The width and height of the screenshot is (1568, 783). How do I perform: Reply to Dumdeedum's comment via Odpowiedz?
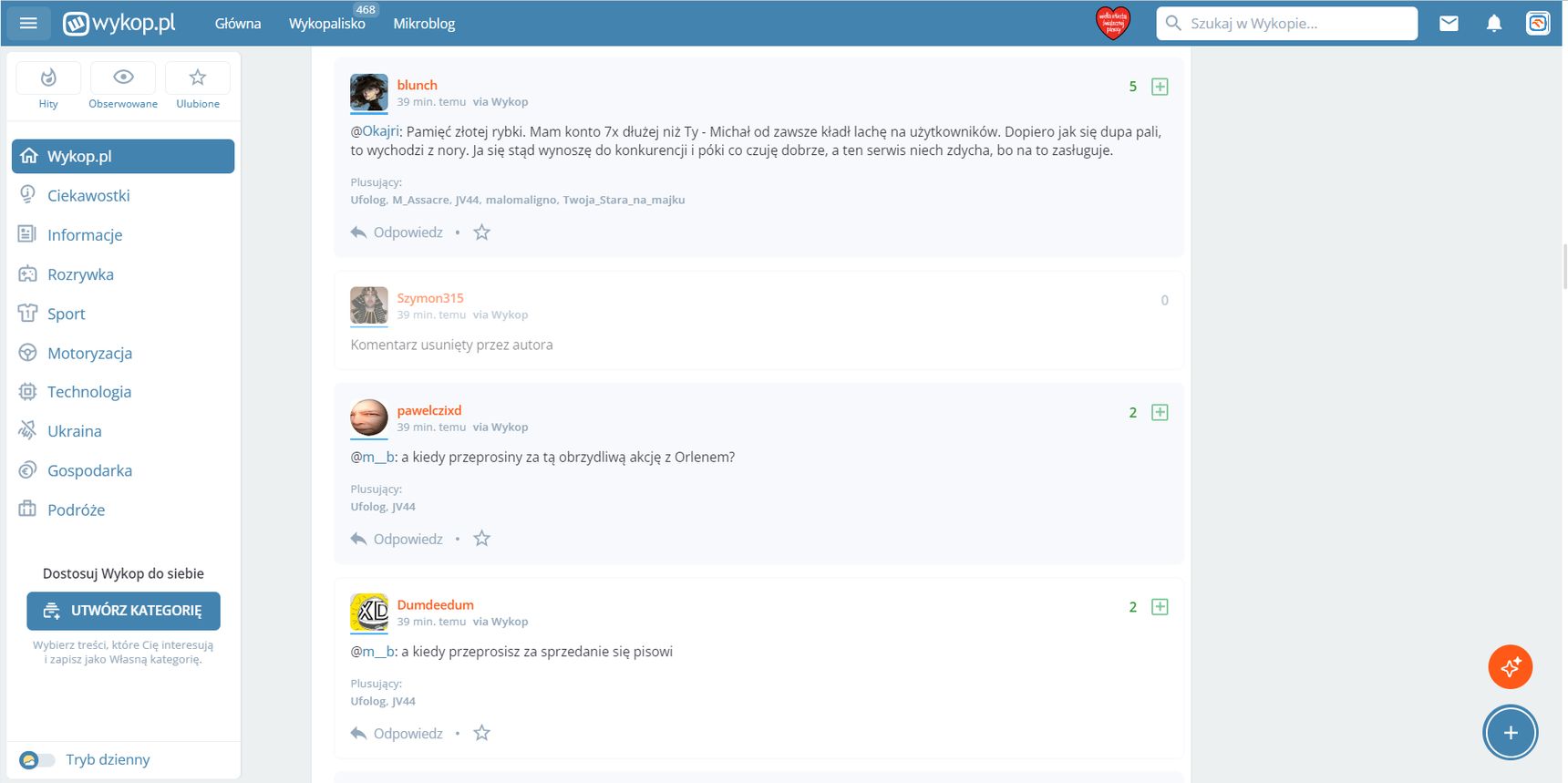pyautogui.click(x=397, y=733)
